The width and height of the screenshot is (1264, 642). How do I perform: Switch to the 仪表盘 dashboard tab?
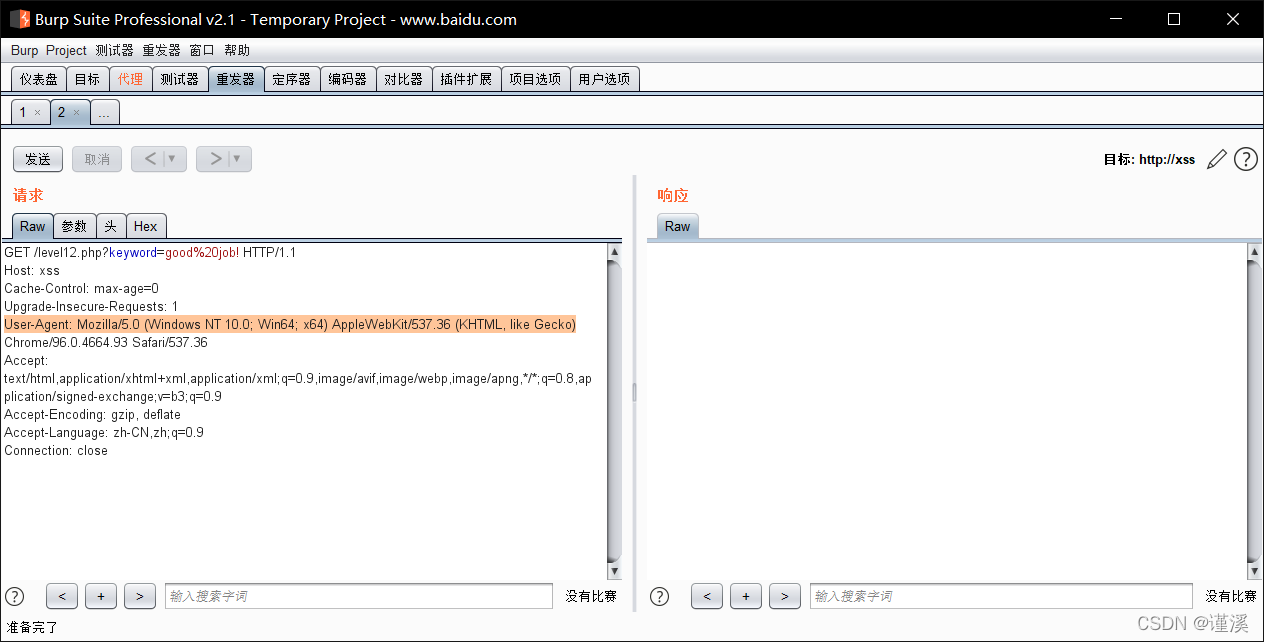pyautogui.click(x=39, y=79)
